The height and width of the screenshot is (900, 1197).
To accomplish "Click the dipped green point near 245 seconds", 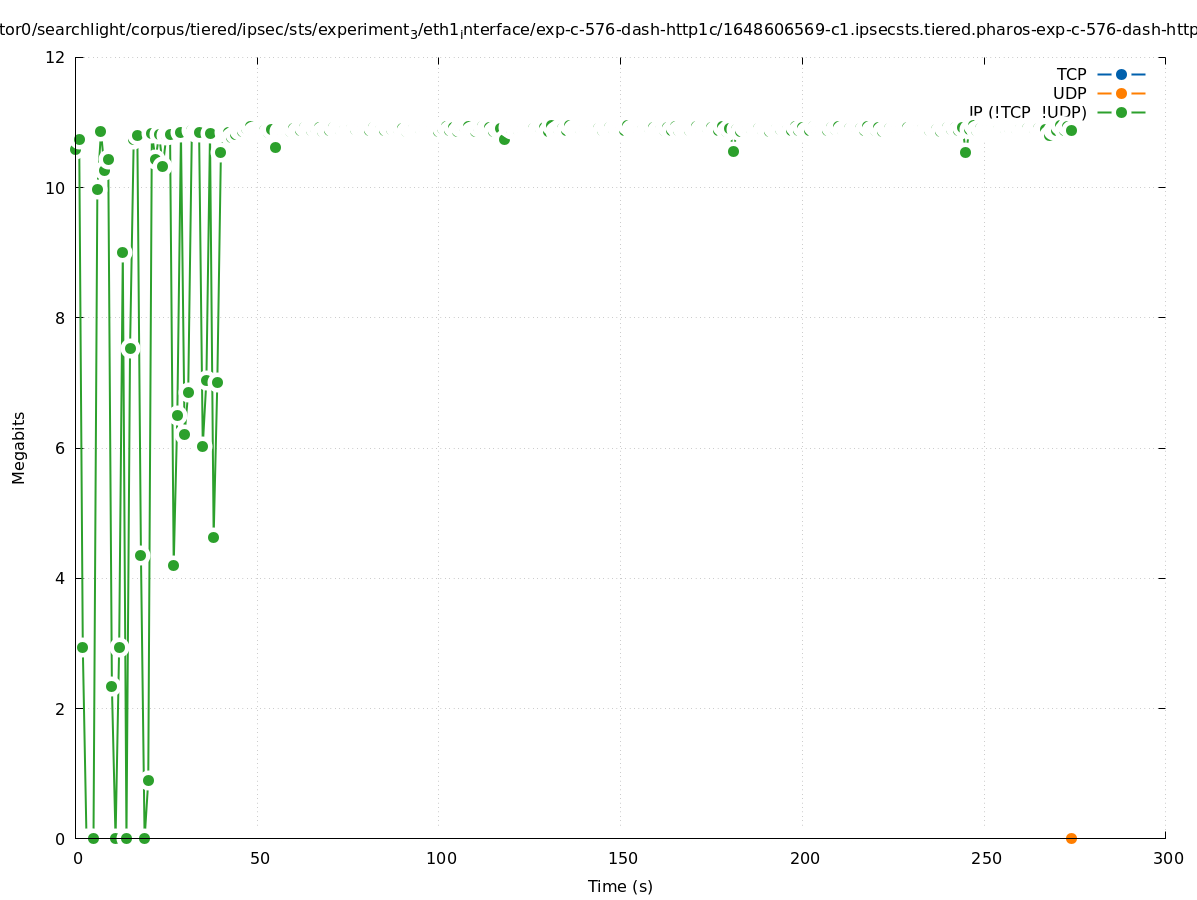I will pyautogui.click(x=965, y=152).
